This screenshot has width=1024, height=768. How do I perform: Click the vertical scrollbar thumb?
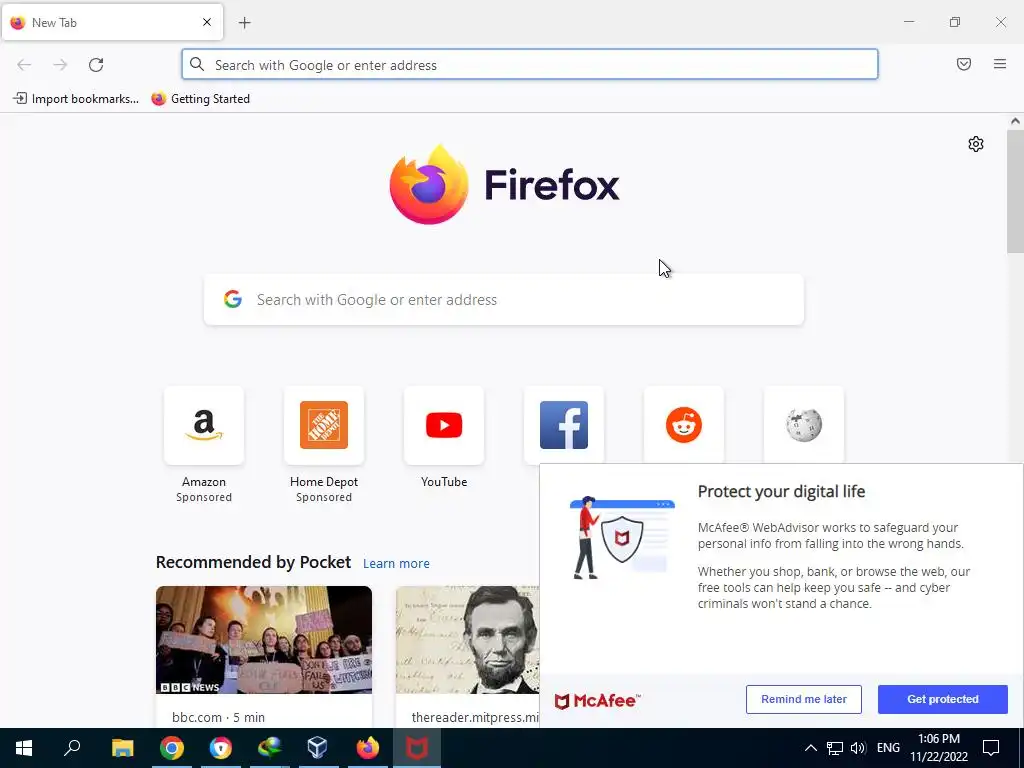coord(1015,191)
